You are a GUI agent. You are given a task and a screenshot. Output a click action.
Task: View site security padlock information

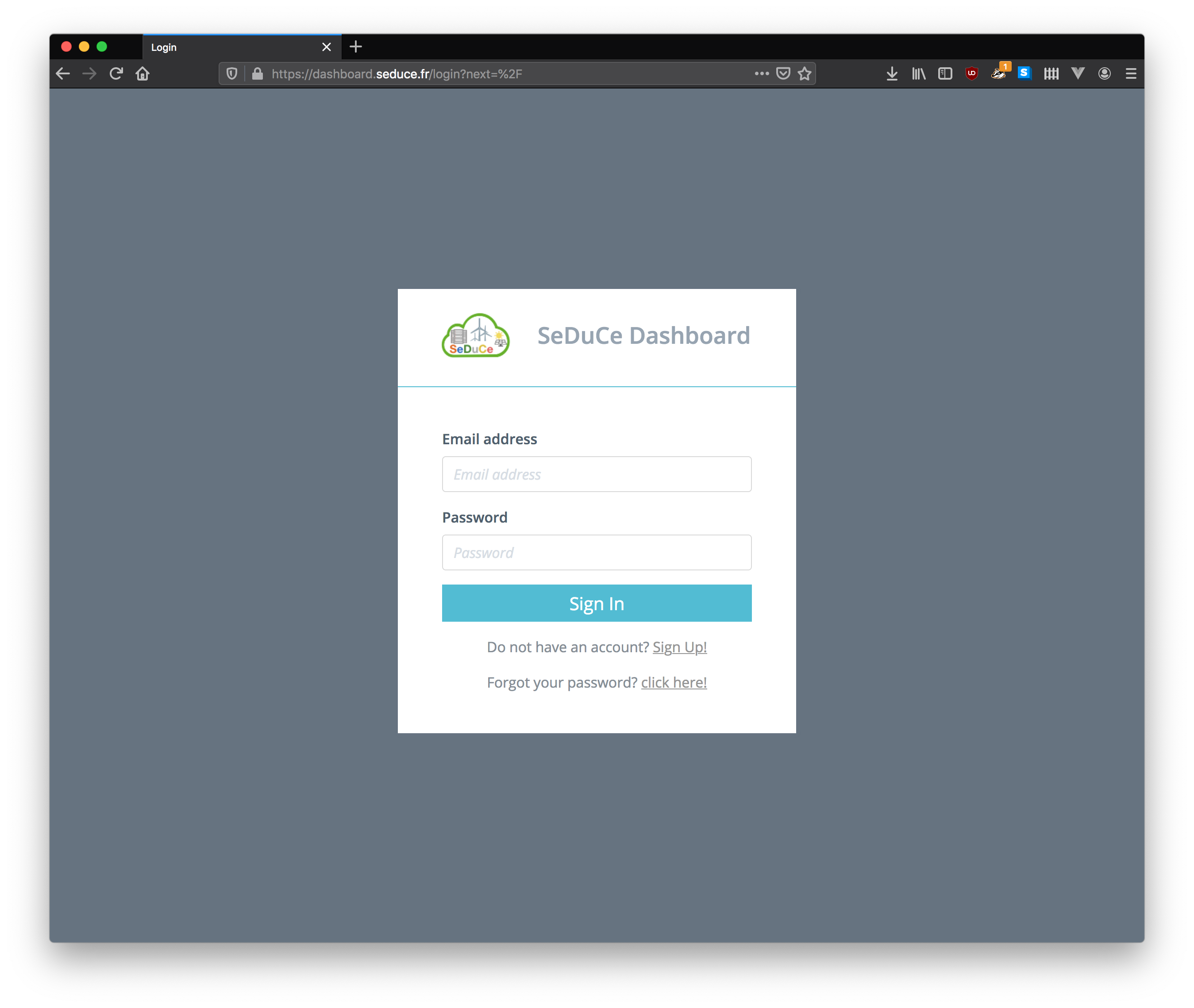(258, 74)
